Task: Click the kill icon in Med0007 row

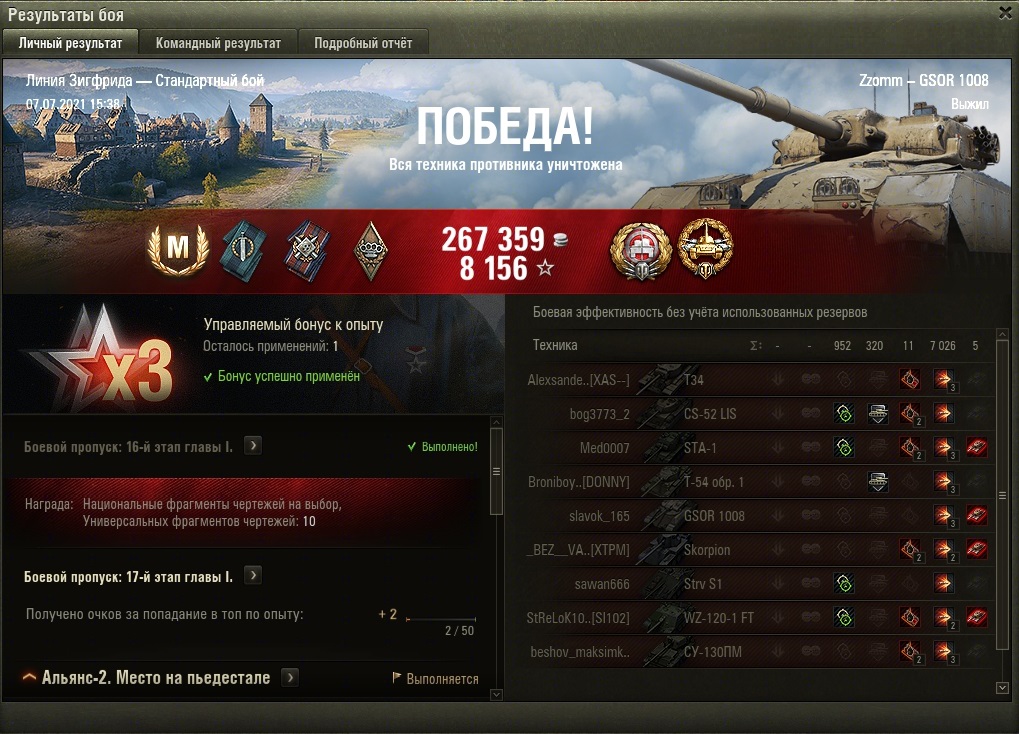Action: (977, 447)
